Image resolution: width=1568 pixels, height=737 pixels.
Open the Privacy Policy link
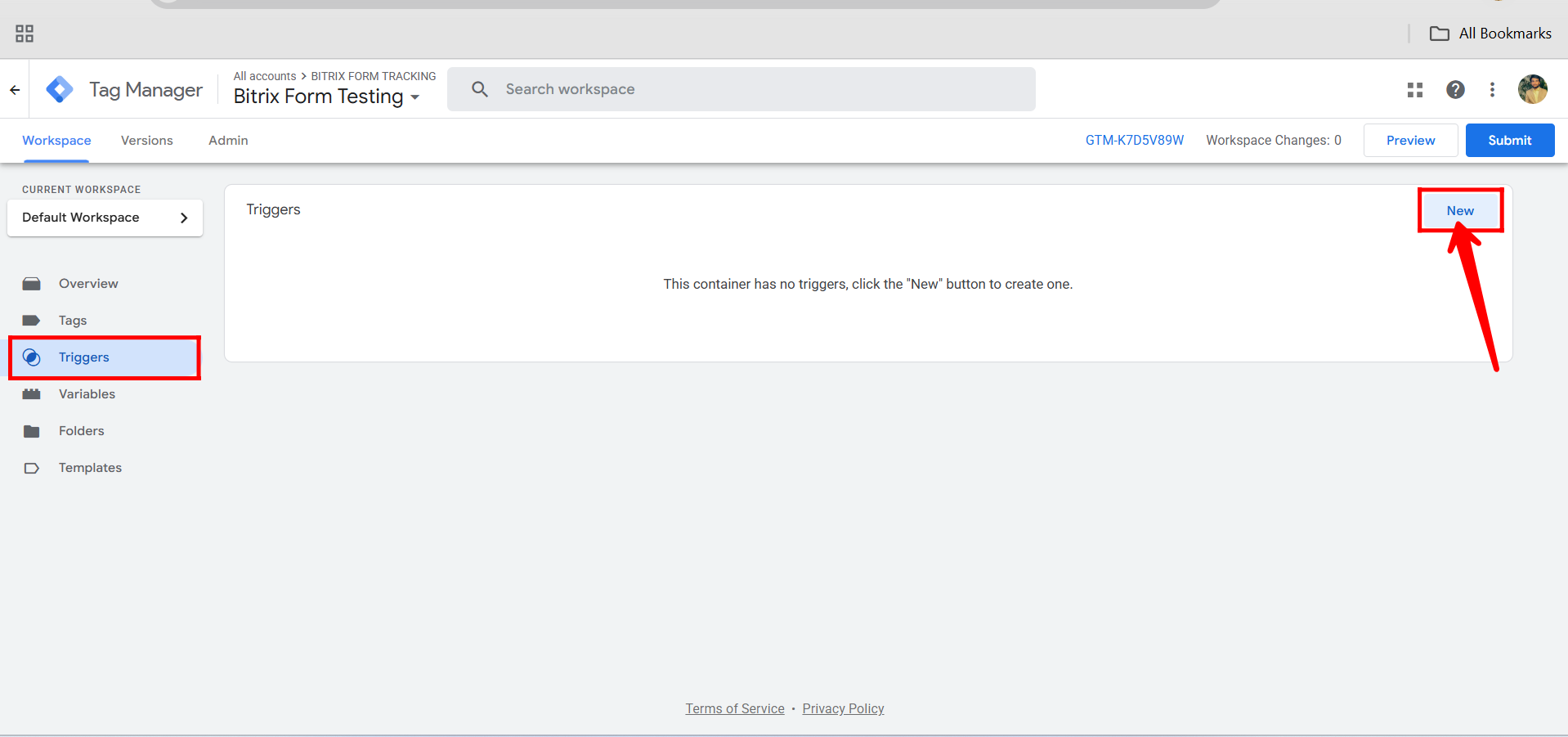point(843,708)
